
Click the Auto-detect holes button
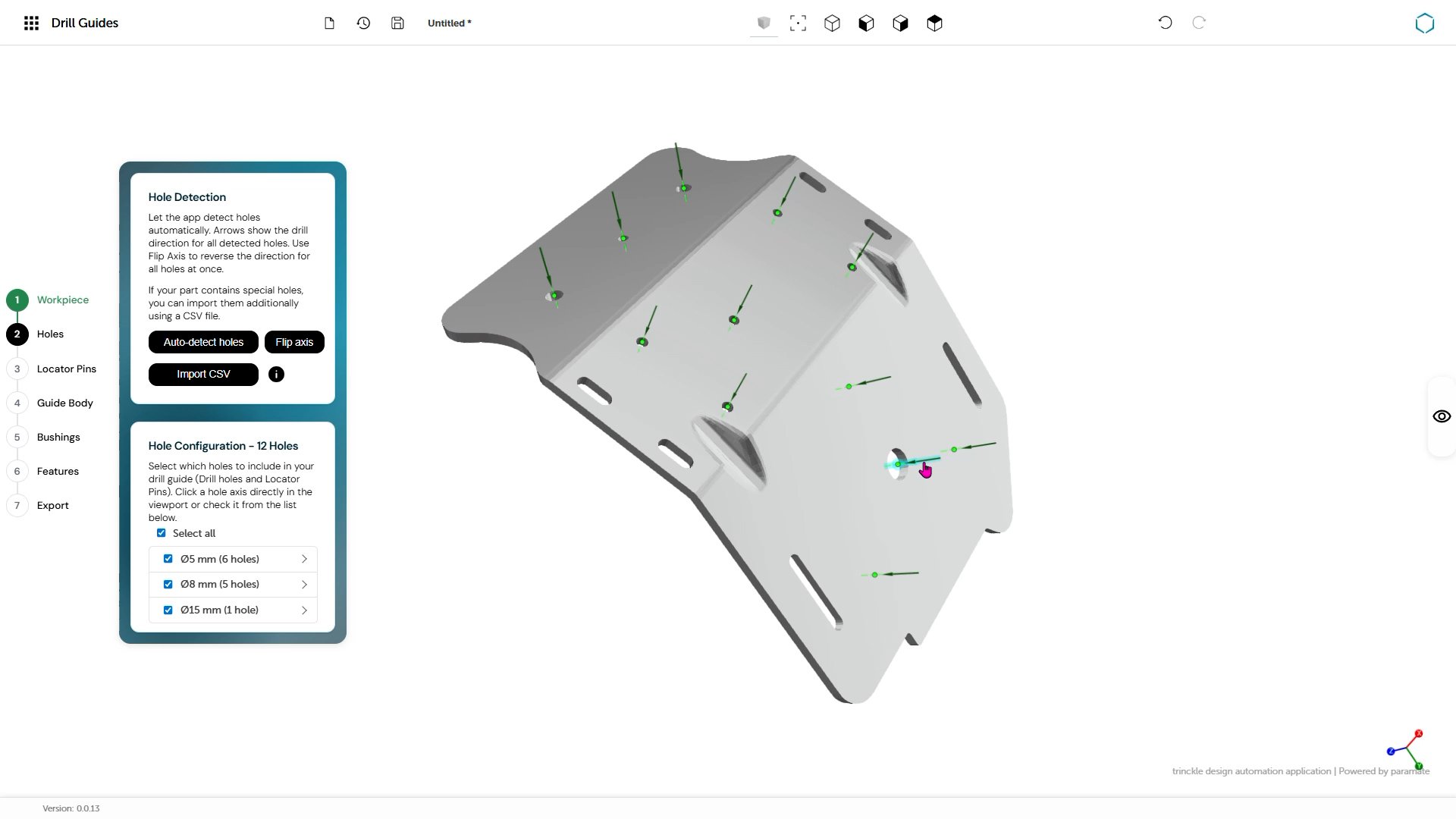[x=203, y=342]
